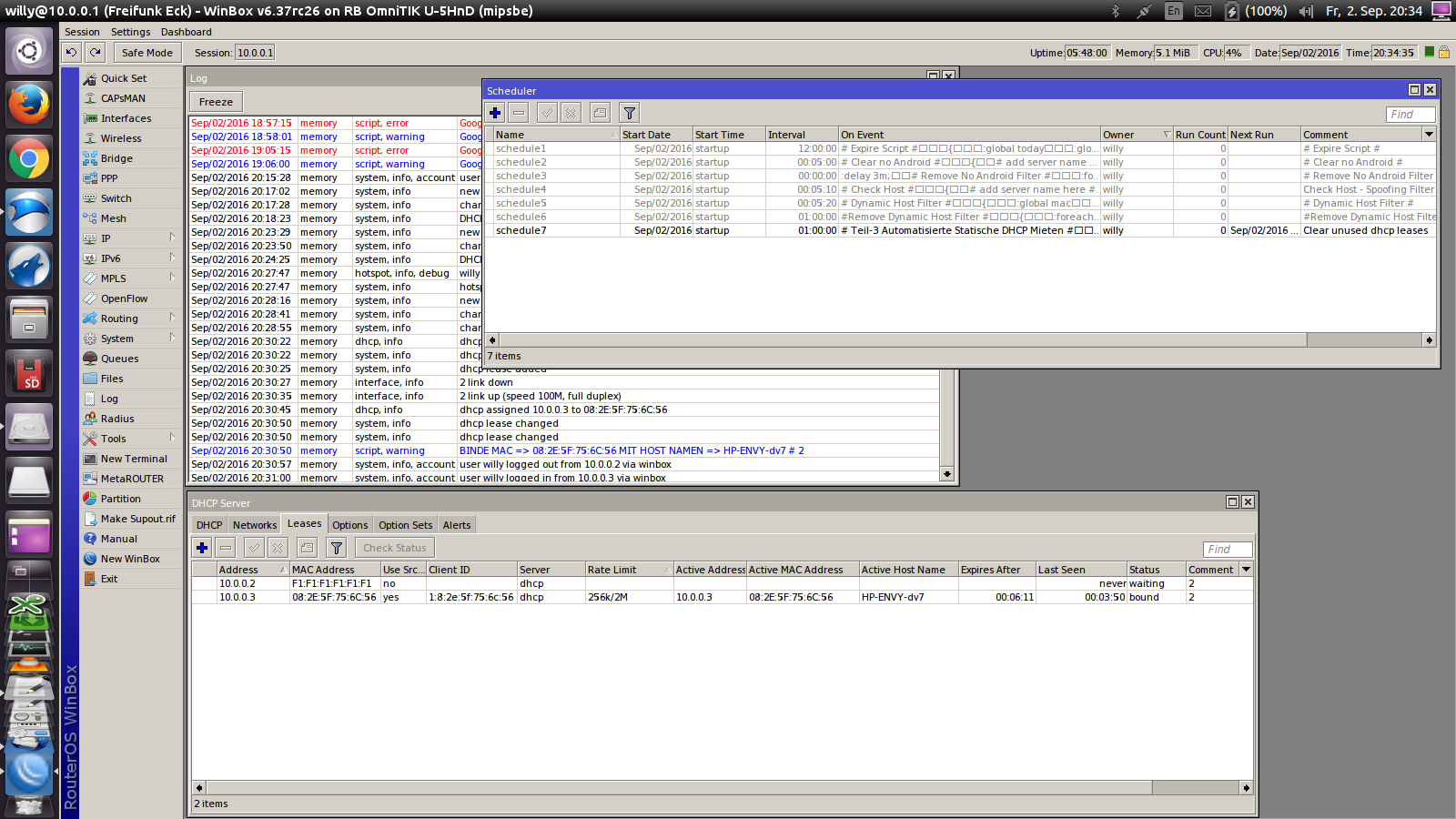Viewport: 1456px width, 819px height.
Task: Focus the Find field in DHCP Server
Action: coord(1228,550)
